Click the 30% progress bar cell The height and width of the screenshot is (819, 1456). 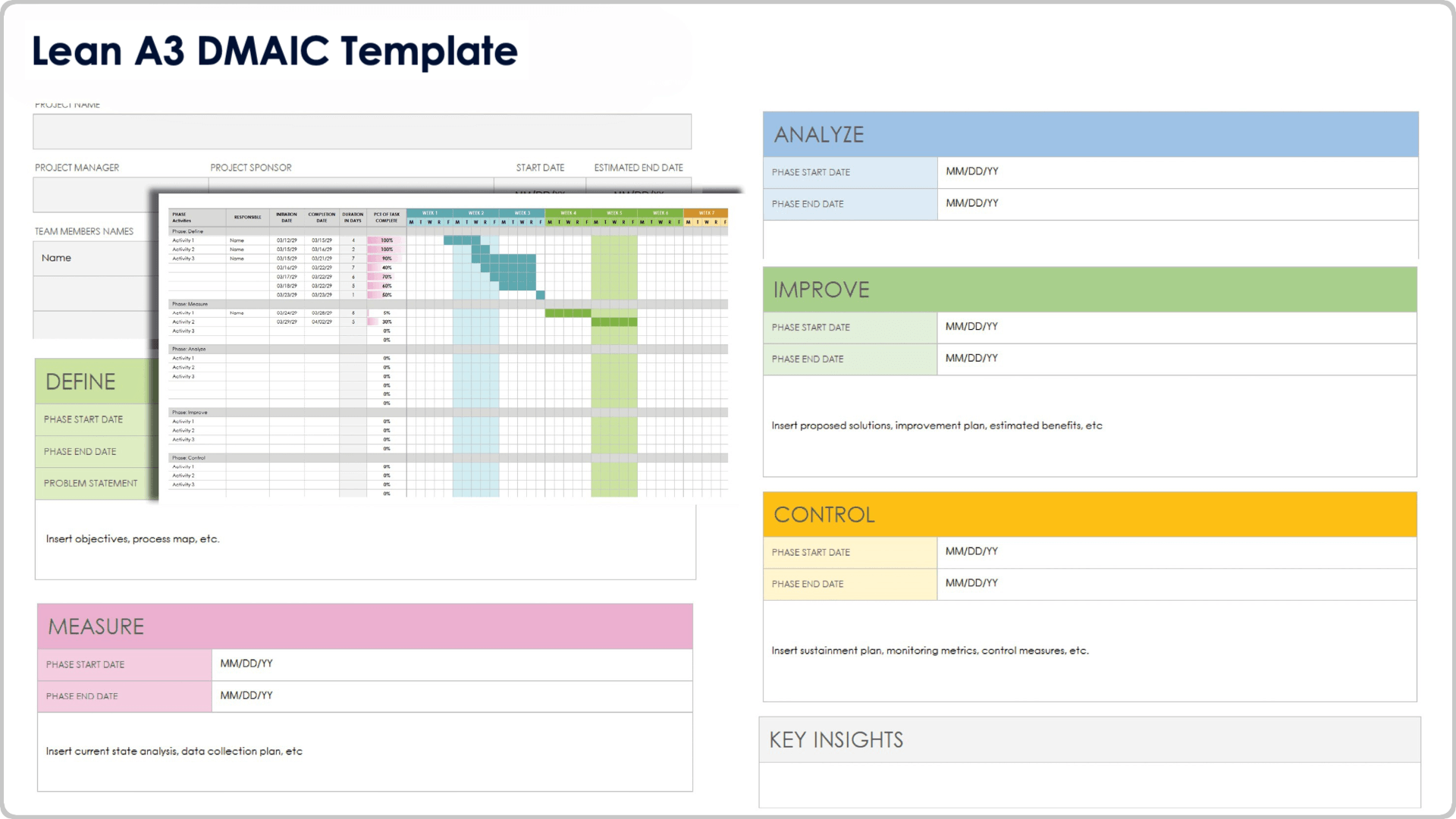coord(386,322)
